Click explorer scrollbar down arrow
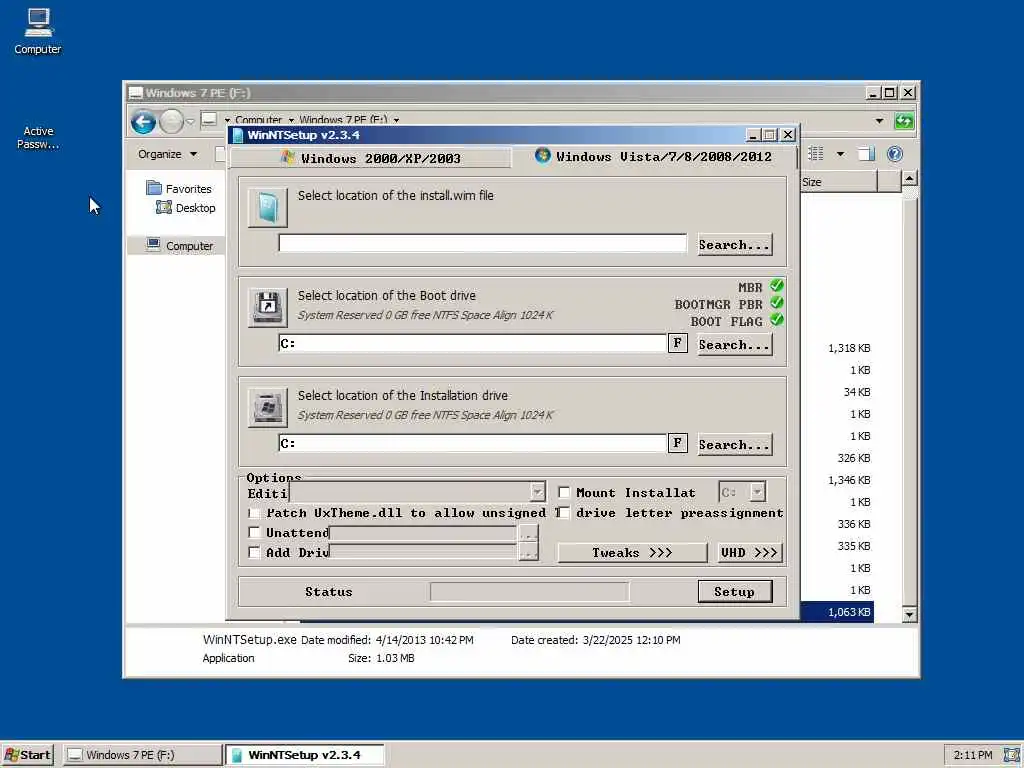The width and height of the screenshot is (1024, 768). click(x=909, y=614)
